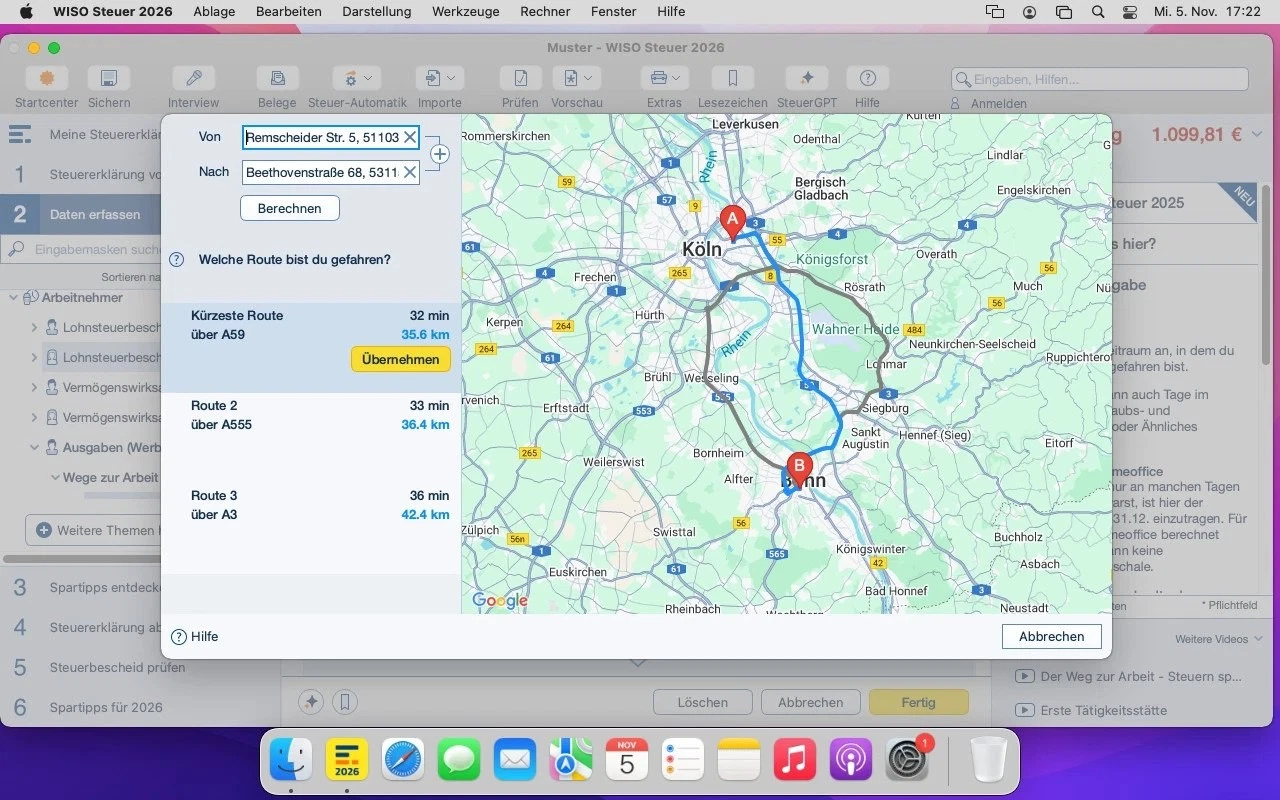Image resolution: width=1280 pixels, height=800 pixels.
Task: Open the Rechner menu
Action: (x=545, y=12)
